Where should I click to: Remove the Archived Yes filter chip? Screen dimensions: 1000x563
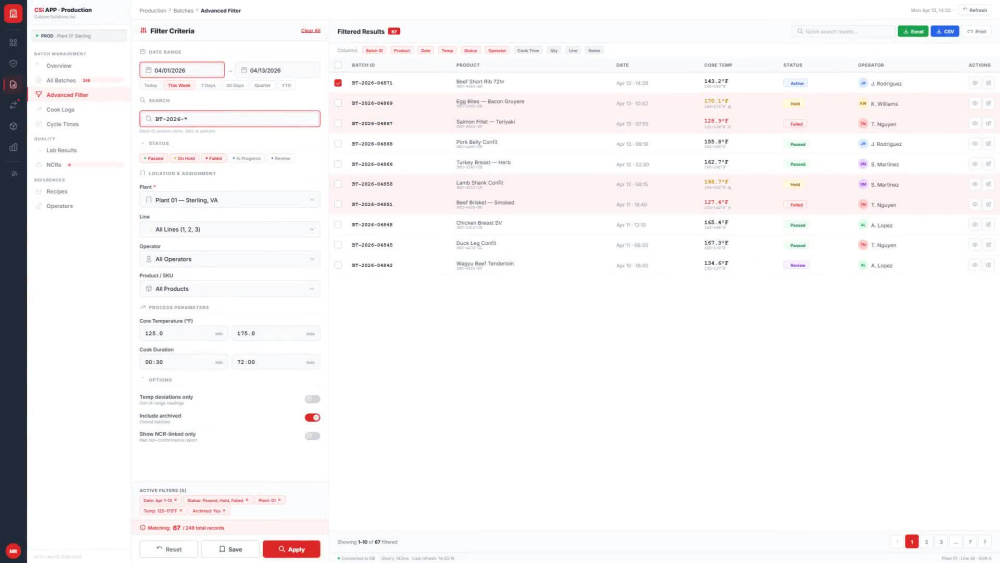click(224, 511)
